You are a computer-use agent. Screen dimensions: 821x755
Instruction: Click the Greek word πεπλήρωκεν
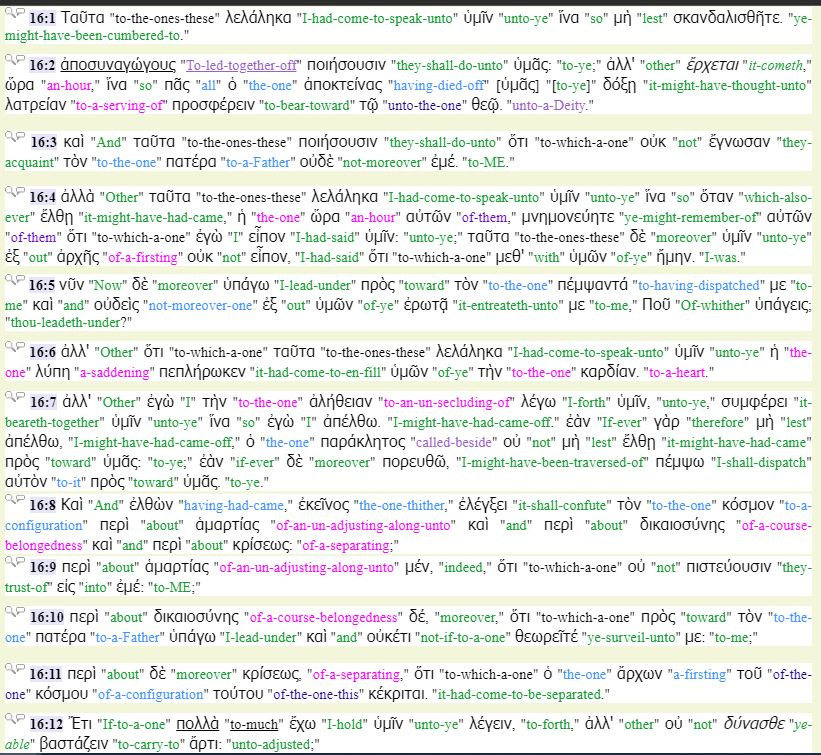(x=203, y=372)
